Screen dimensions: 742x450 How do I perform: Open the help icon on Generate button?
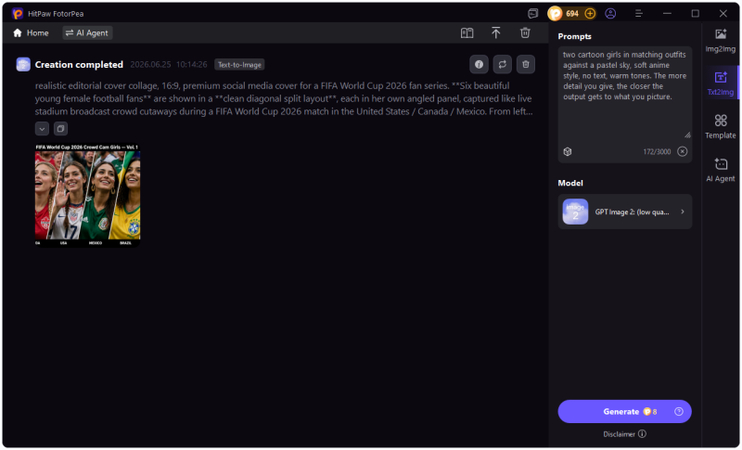pos(679,411)
